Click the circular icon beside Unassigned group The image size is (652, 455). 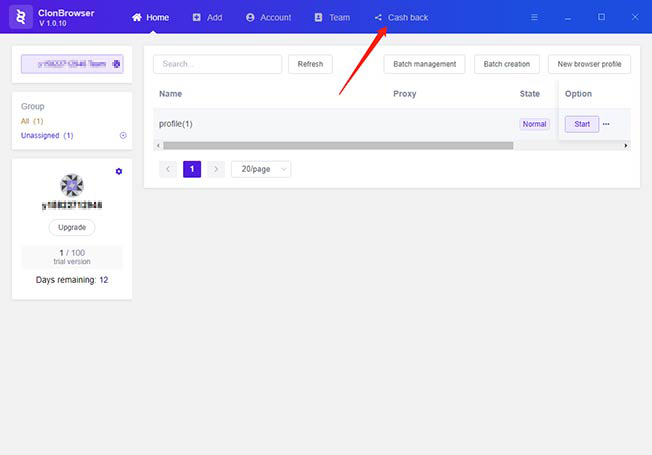click(x=123, y=136)
